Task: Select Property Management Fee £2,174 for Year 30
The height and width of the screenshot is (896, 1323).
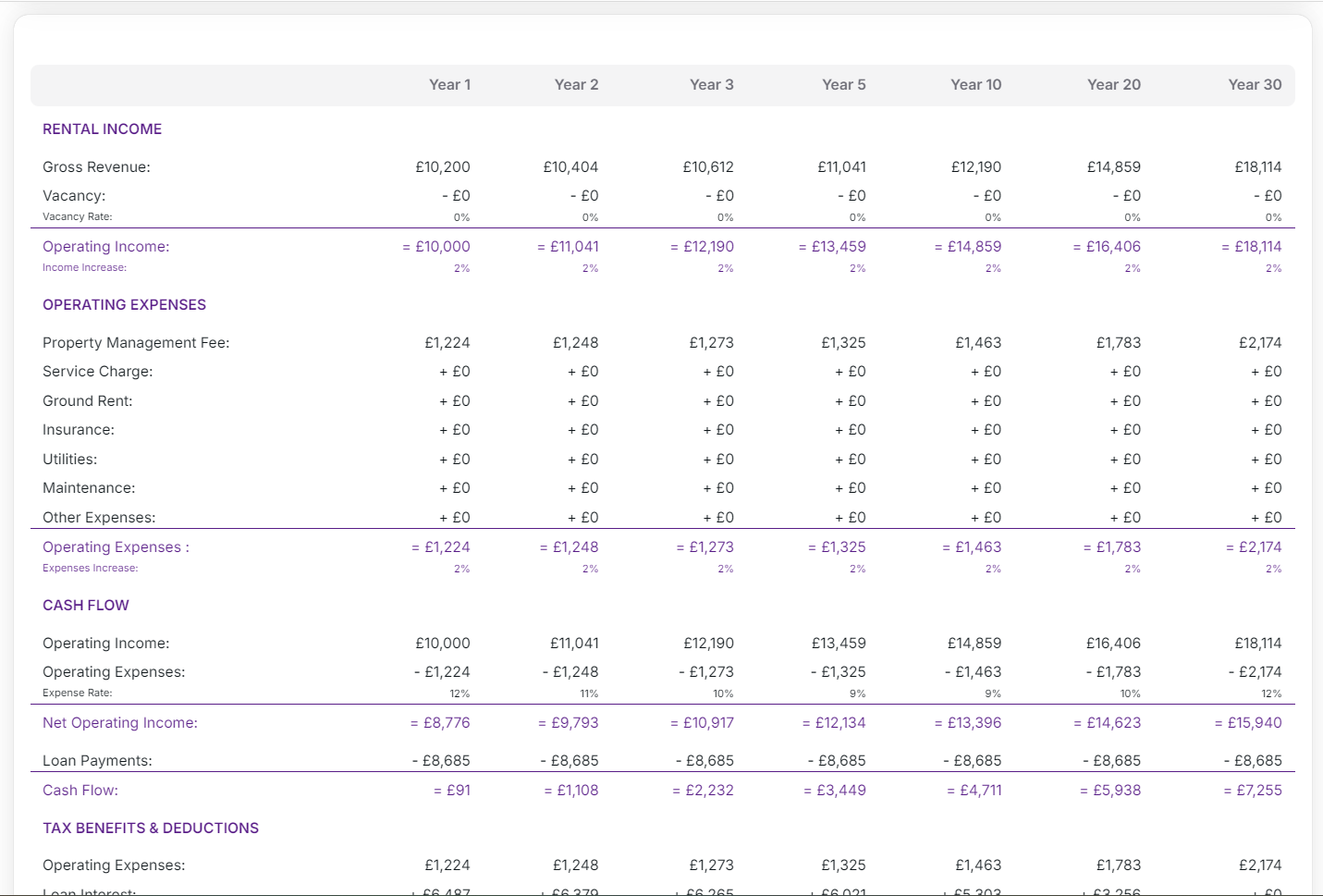Action: tap(1260, 343)
